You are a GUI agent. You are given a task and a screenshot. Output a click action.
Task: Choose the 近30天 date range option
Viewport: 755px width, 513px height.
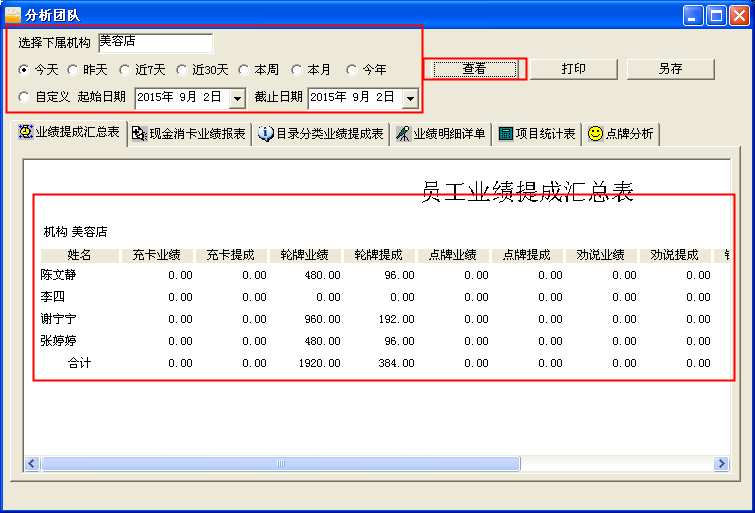tap(182, 70)
